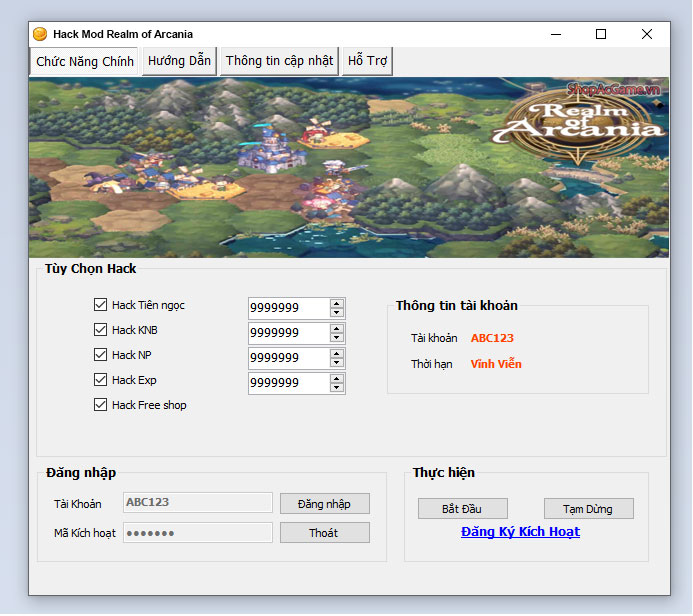Decrease the Hack Tiên ngọc value with down arrow
This screenshot has height=616, width=693.
point(337,313)
